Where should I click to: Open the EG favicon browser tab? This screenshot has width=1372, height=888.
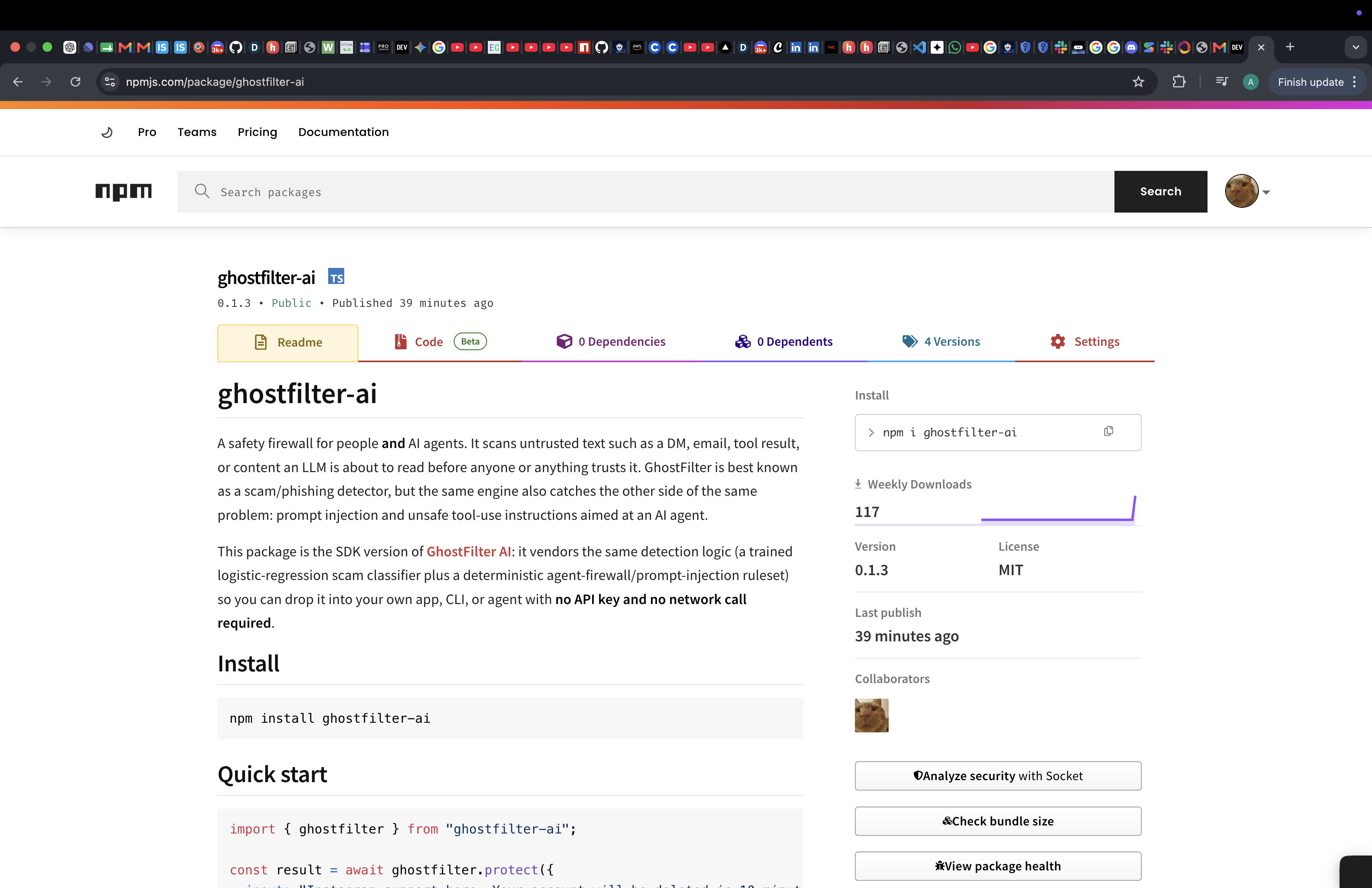tap(494, 47)
